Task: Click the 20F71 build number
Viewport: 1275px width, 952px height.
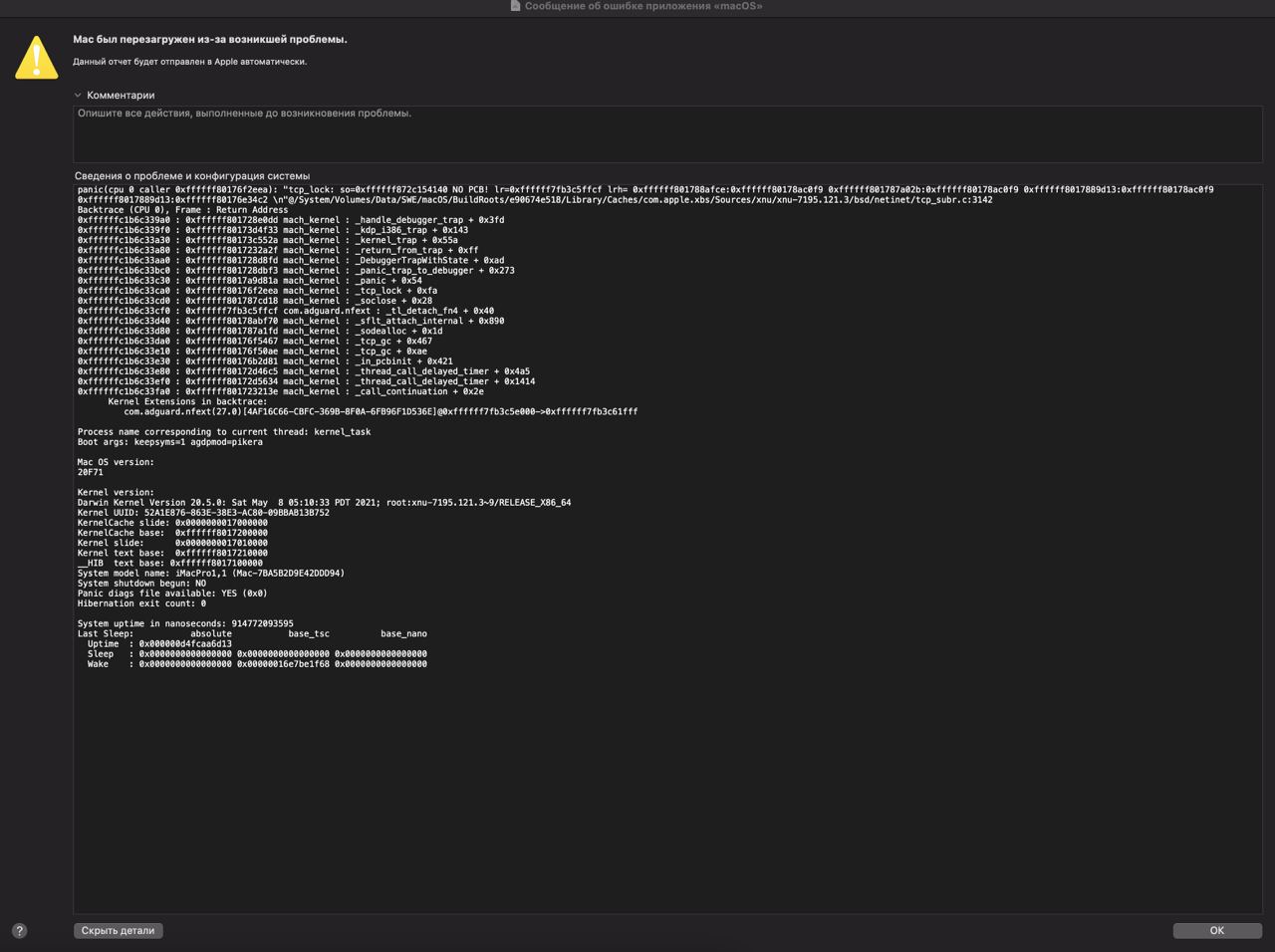Action: coord(91,472)
